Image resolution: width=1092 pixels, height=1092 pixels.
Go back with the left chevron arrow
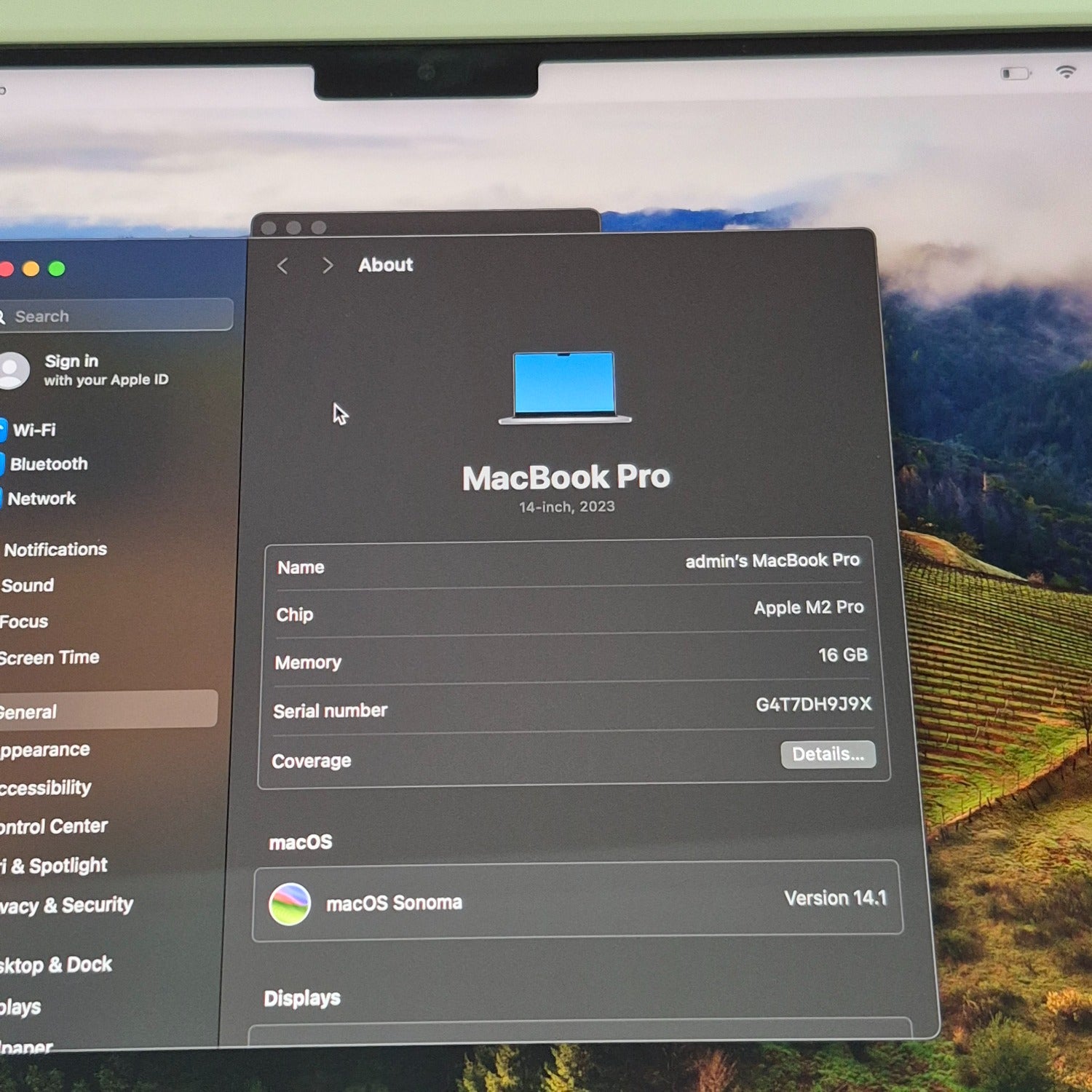pyautogui.click(x=283, y=266)
